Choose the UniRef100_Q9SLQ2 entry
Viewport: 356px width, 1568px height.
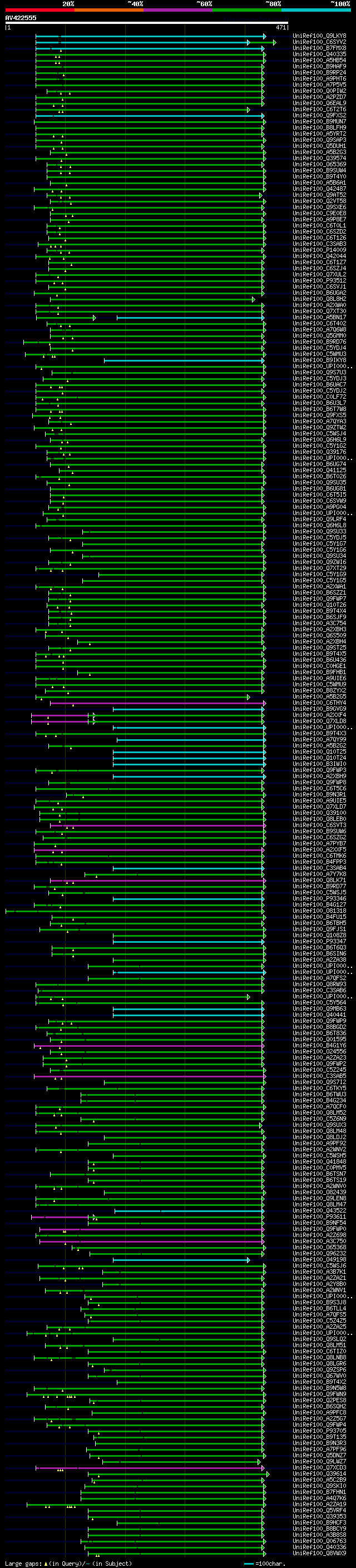coord(319,1339)
